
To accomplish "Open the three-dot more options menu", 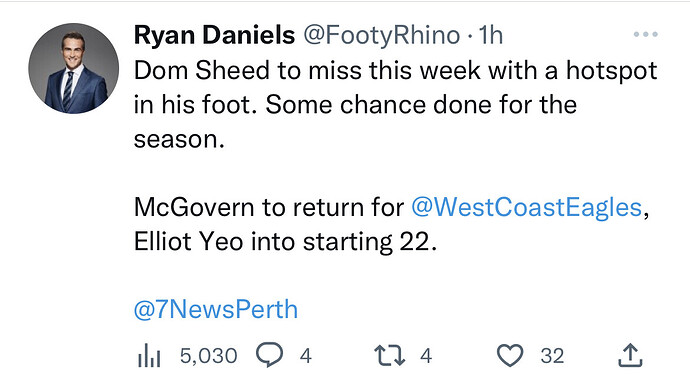I will [x=646, y=34].
